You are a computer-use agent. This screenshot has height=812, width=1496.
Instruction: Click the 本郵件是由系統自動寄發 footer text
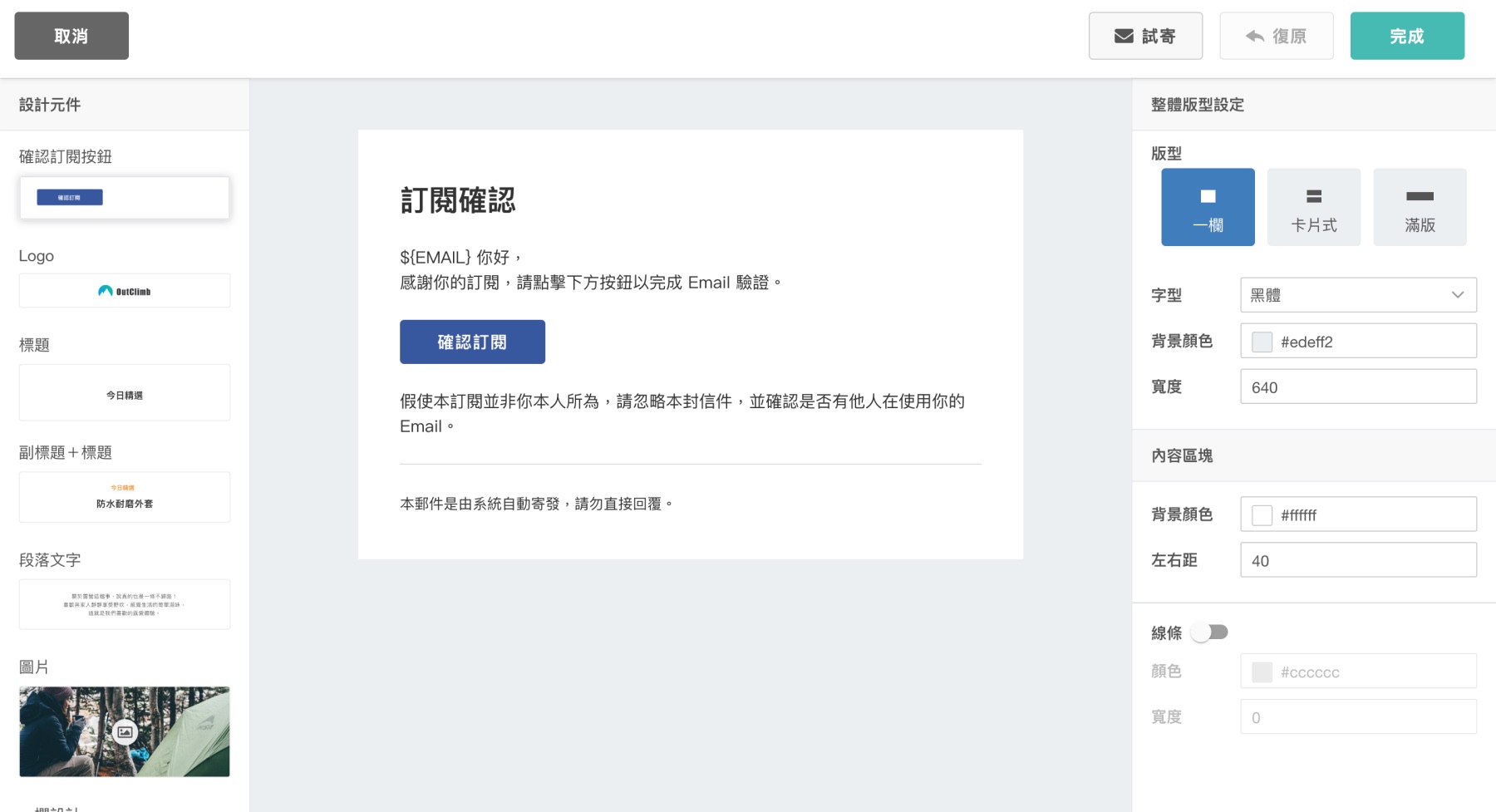[536, 504]
